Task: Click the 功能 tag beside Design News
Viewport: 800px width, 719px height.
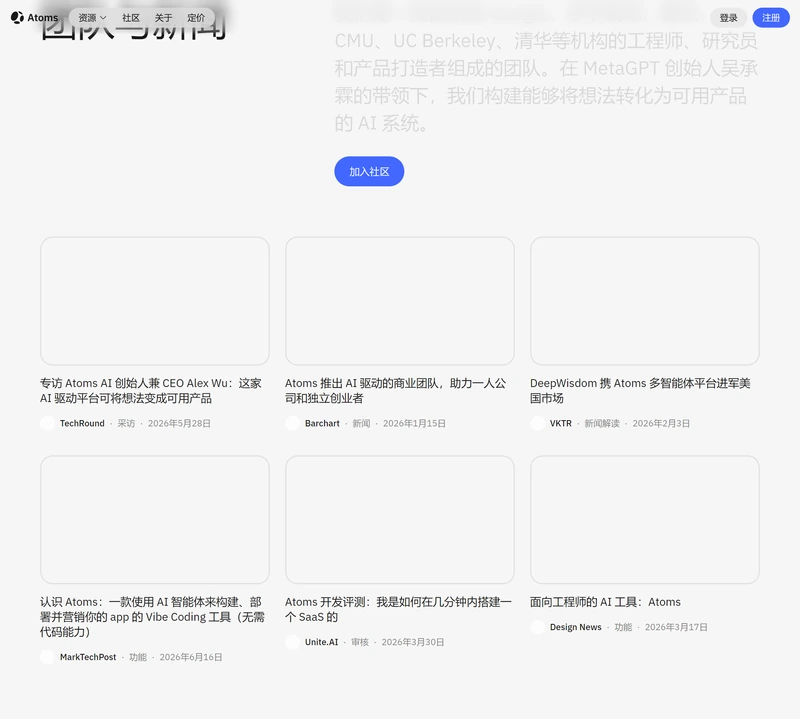Action: [x=623, y=628]
